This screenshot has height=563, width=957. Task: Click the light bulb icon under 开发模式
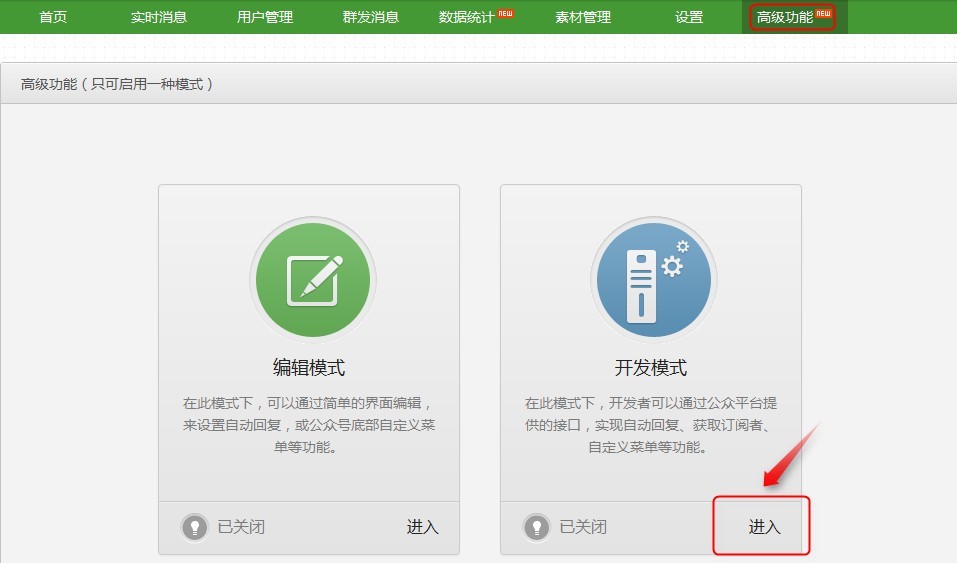click(x=537, y=527)
